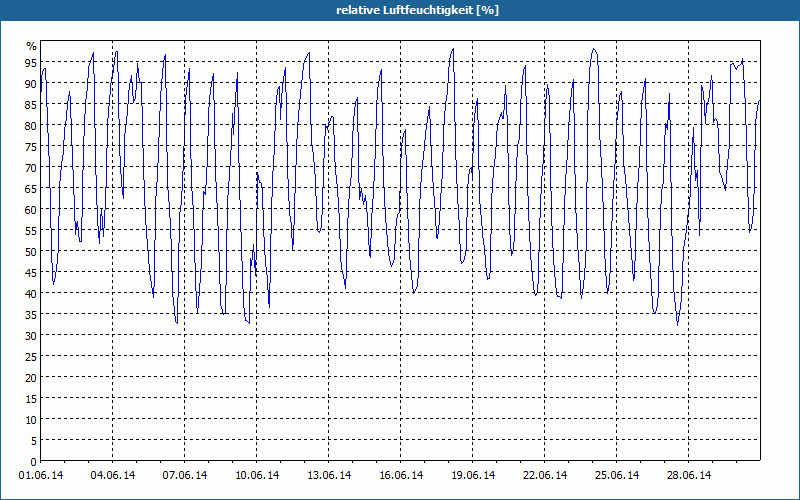Click the 95 value on the y-axis

click(x=31, y=63)
